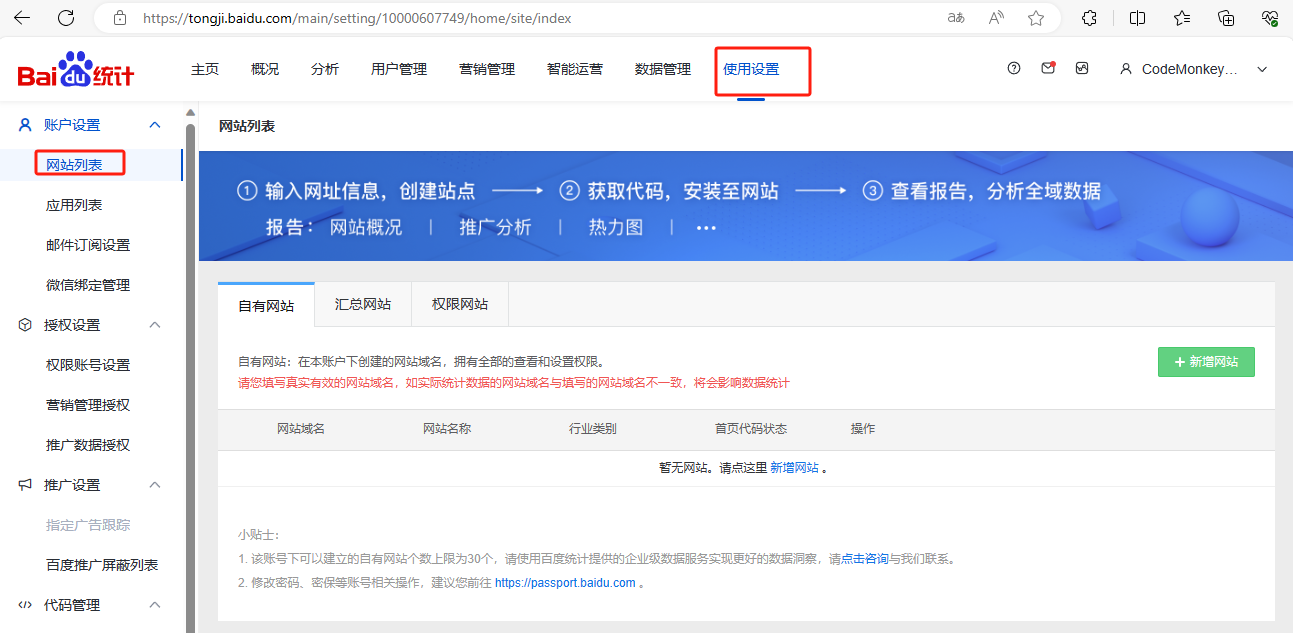Open the 分析 top menu

tap(325, 69)
